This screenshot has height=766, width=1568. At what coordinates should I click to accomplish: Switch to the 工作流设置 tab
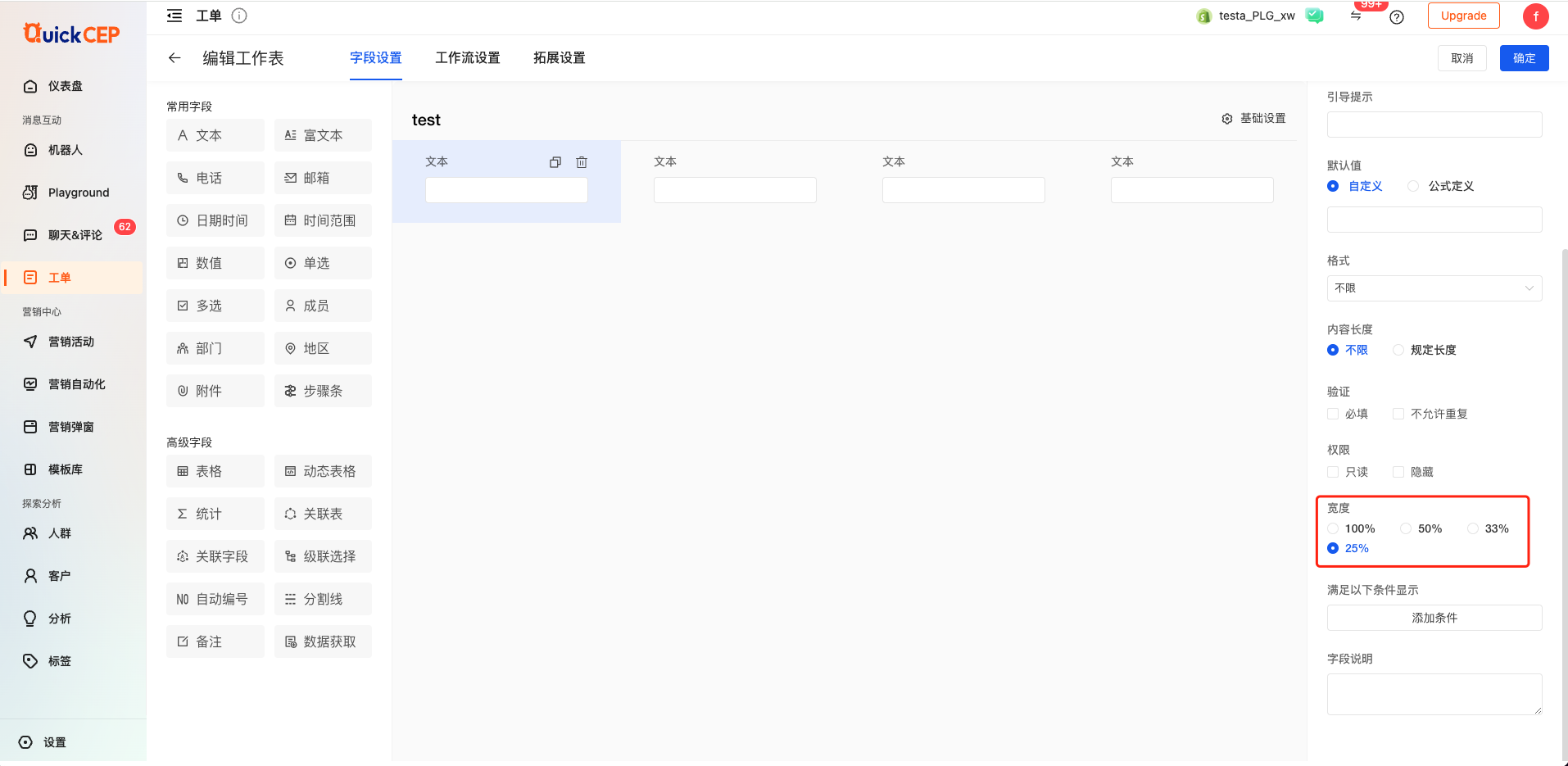click(x=468, y=58)
